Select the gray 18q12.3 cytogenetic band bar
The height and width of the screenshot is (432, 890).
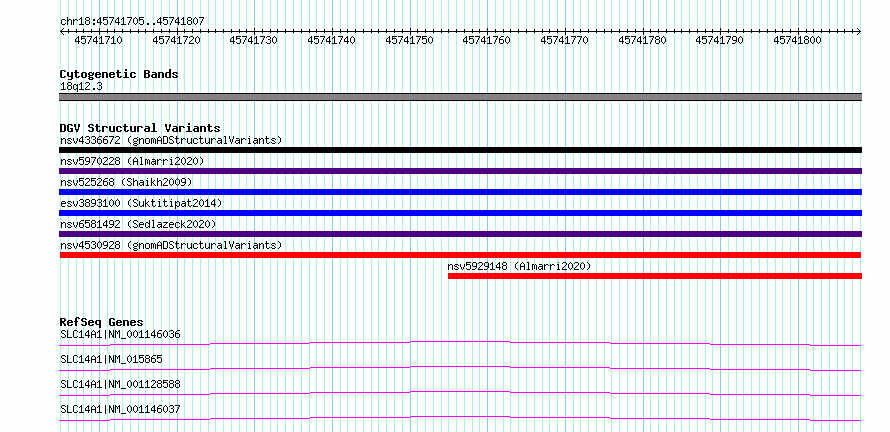tap(460, 97)
